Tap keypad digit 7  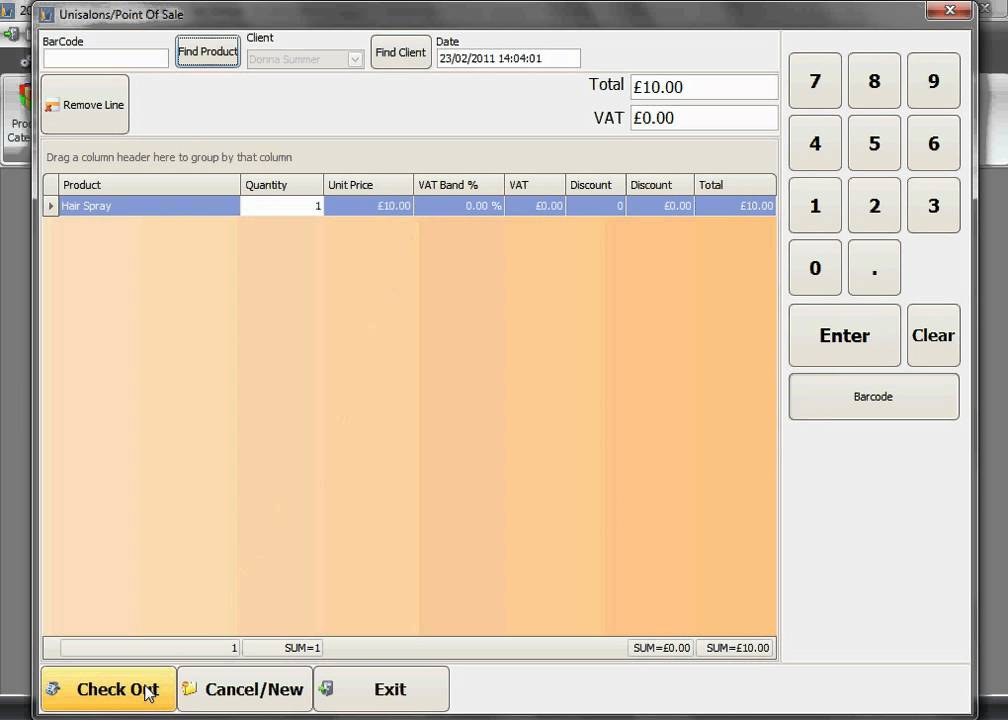(x=815, y=81)
